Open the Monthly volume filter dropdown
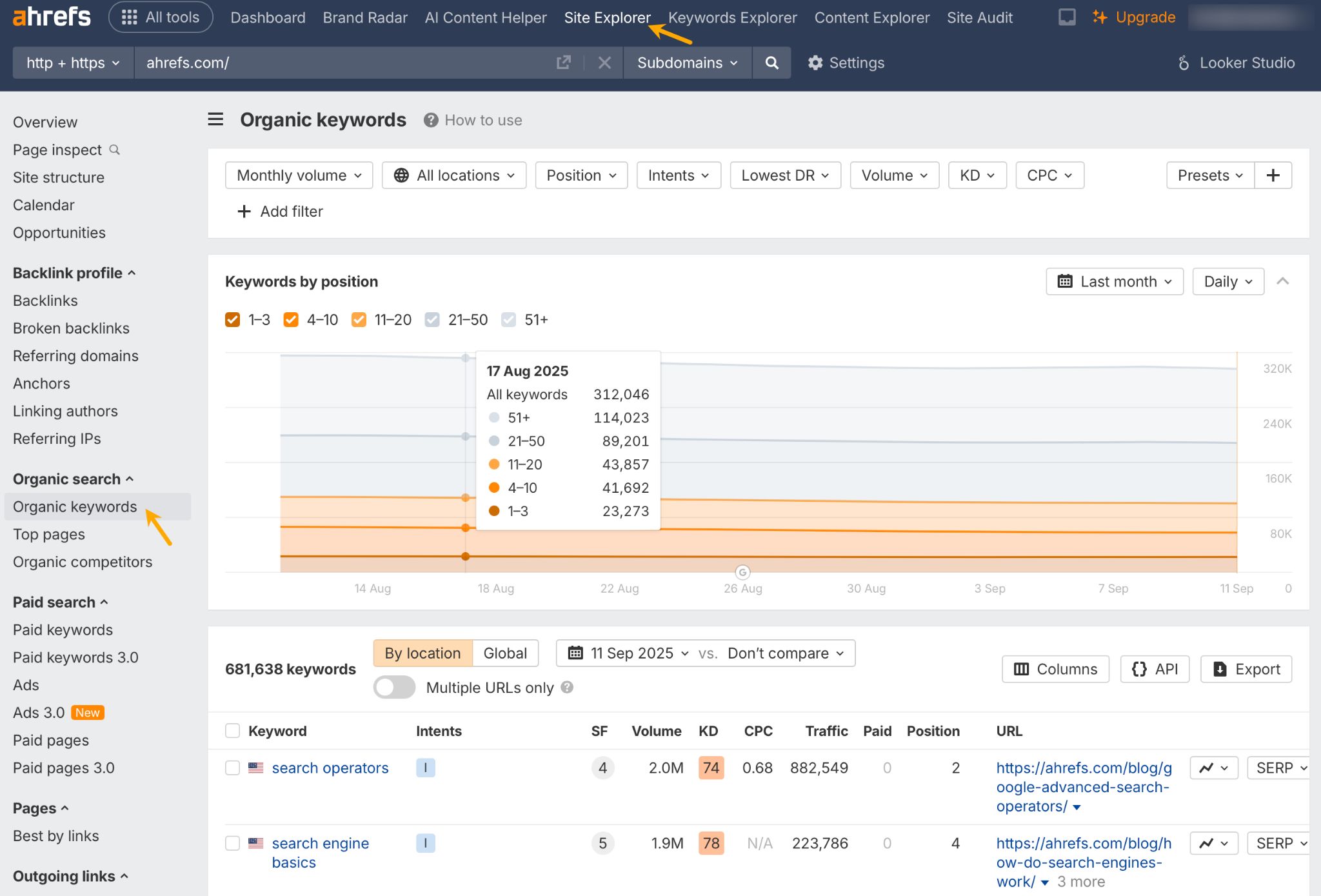The width and height of the screenshot is (1321, 896). click(x=298, y=175)
